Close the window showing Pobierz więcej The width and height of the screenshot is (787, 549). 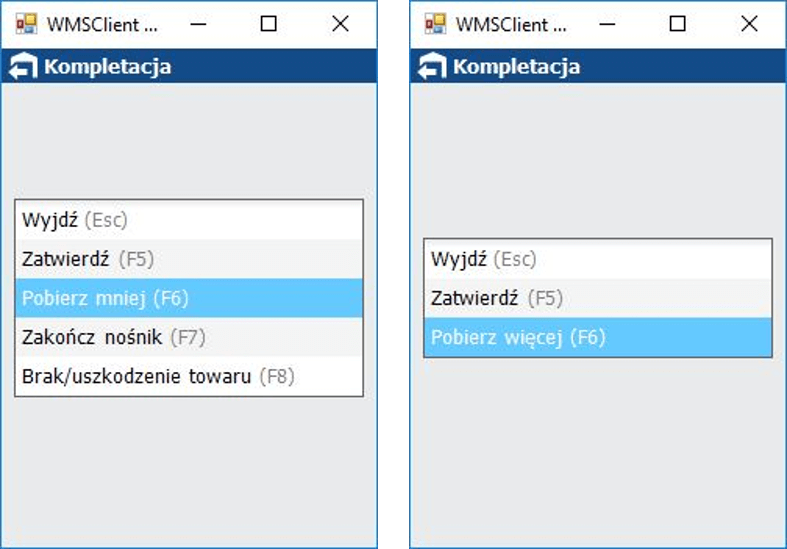[x=749, y=24]
